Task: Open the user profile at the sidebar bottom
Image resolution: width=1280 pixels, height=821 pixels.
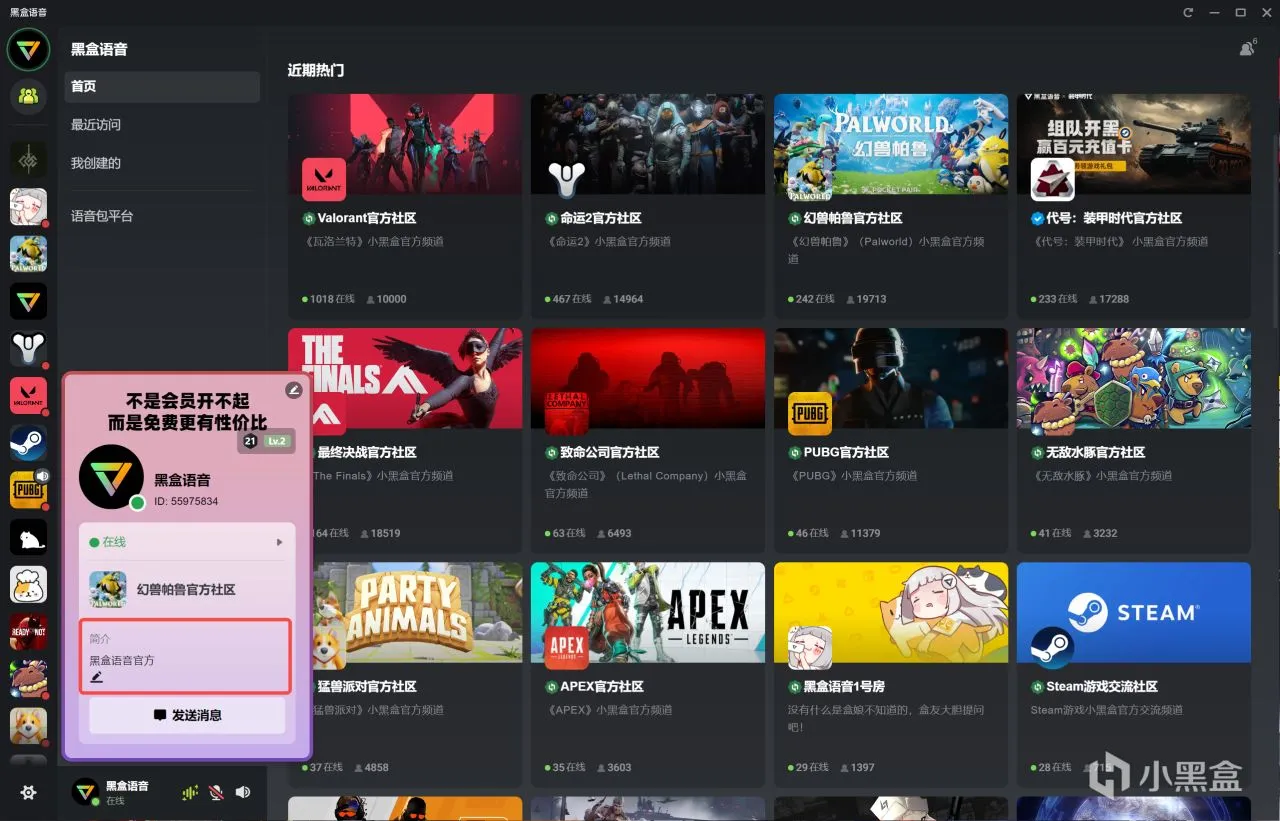Action: coord(112,793)
